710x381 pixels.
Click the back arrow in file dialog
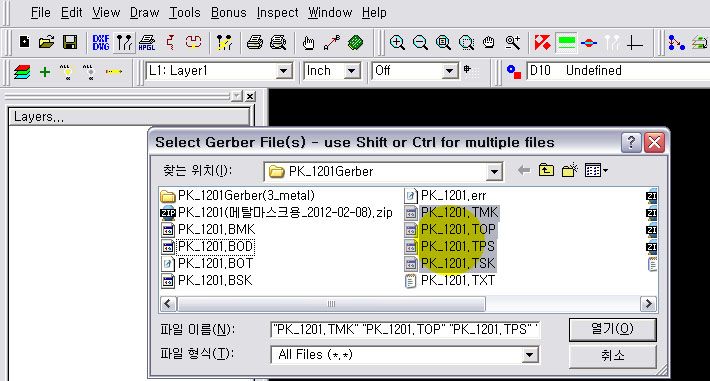click(x=523, y=171)
